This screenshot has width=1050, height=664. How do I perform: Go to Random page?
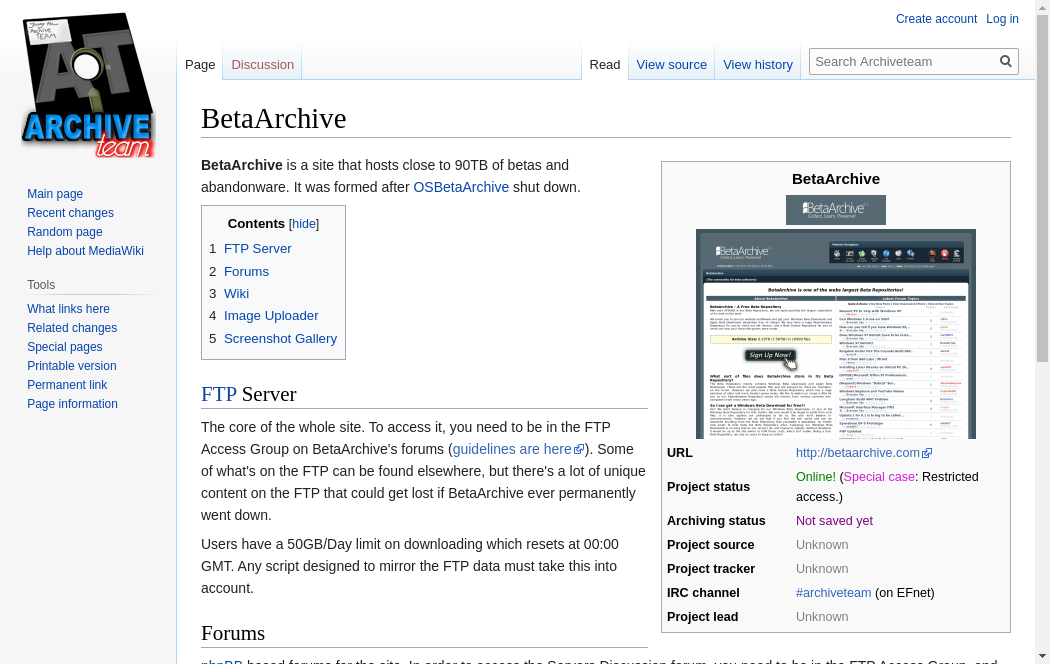pyautogui.click(x=64, y=232)
